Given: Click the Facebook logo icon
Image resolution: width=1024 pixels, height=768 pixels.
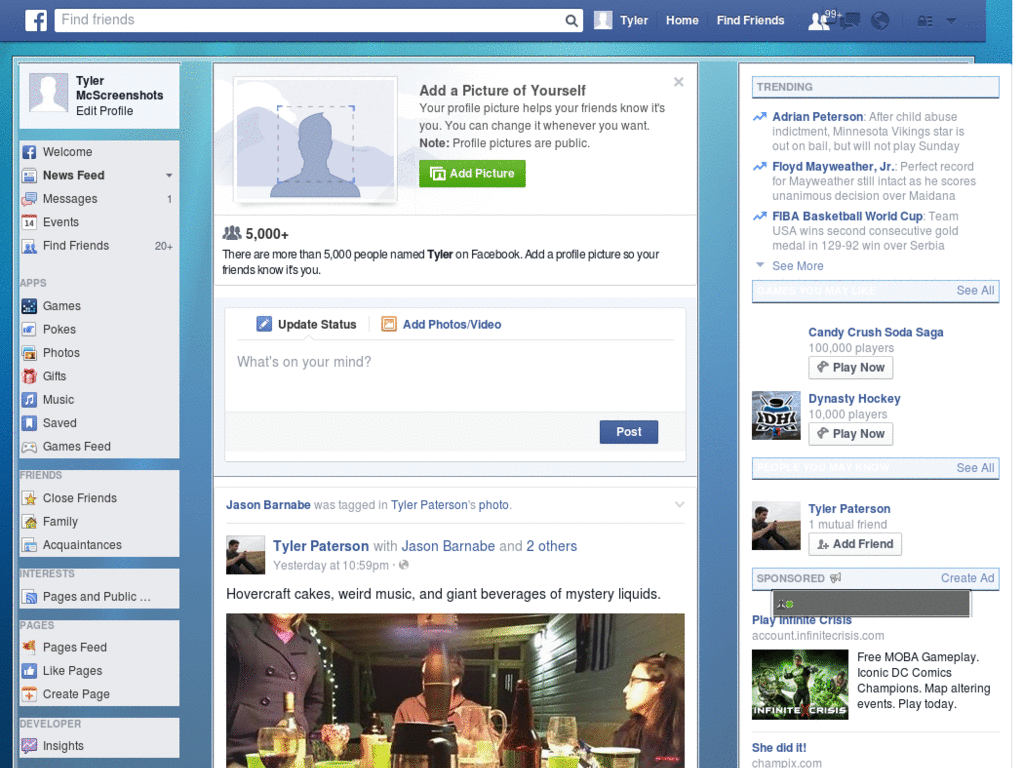Looking at the screenshot, I should click(36, 20).
